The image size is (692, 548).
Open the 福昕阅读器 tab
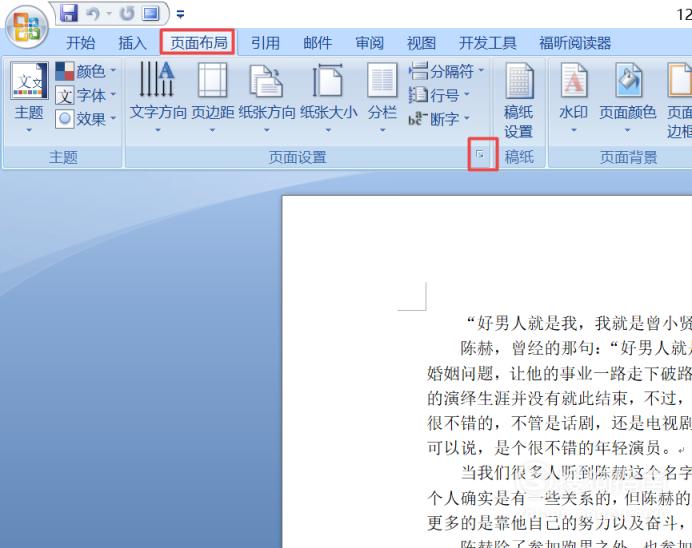pyautogui.click(x=575, y=43)
